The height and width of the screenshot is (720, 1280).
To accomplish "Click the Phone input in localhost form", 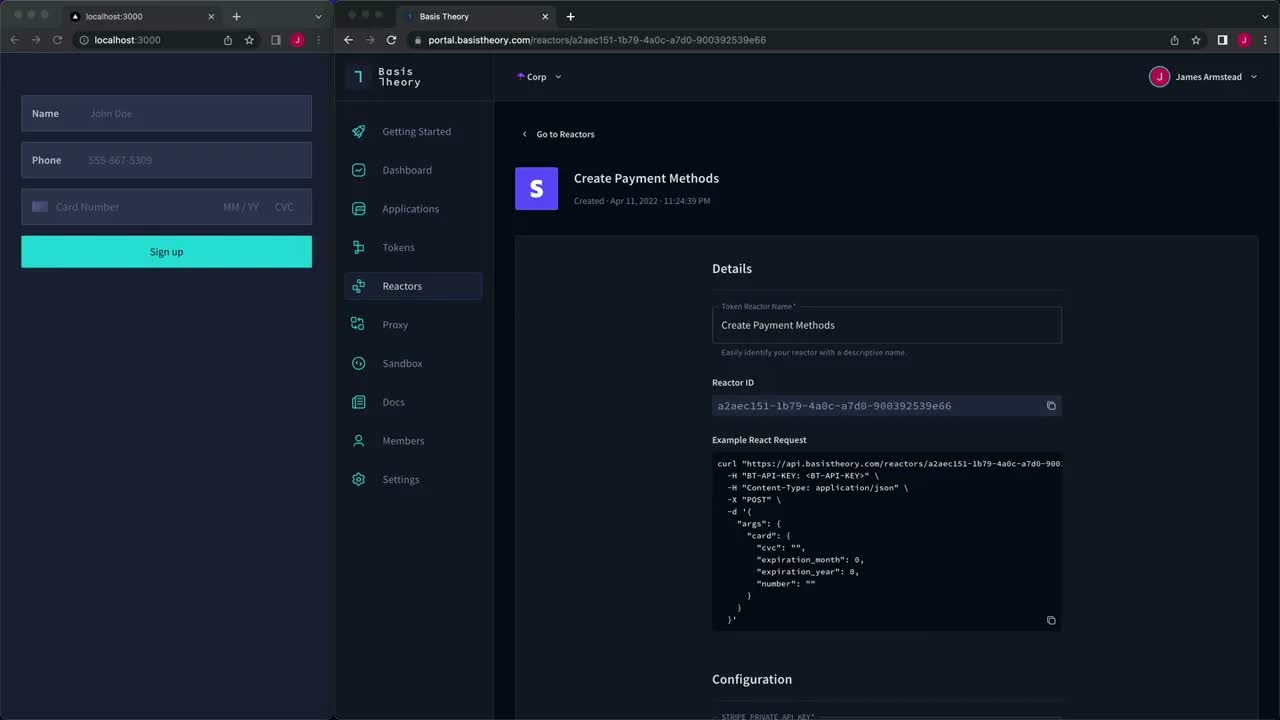I will point(166,160).
